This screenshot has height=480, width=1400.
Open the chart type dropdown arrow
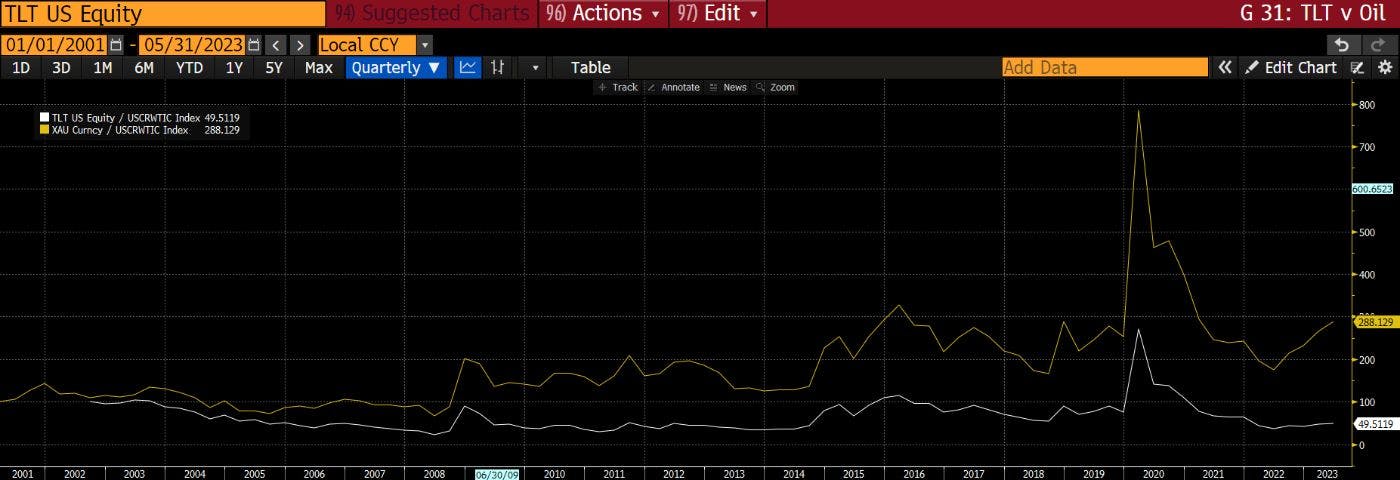tap(535, 67)
